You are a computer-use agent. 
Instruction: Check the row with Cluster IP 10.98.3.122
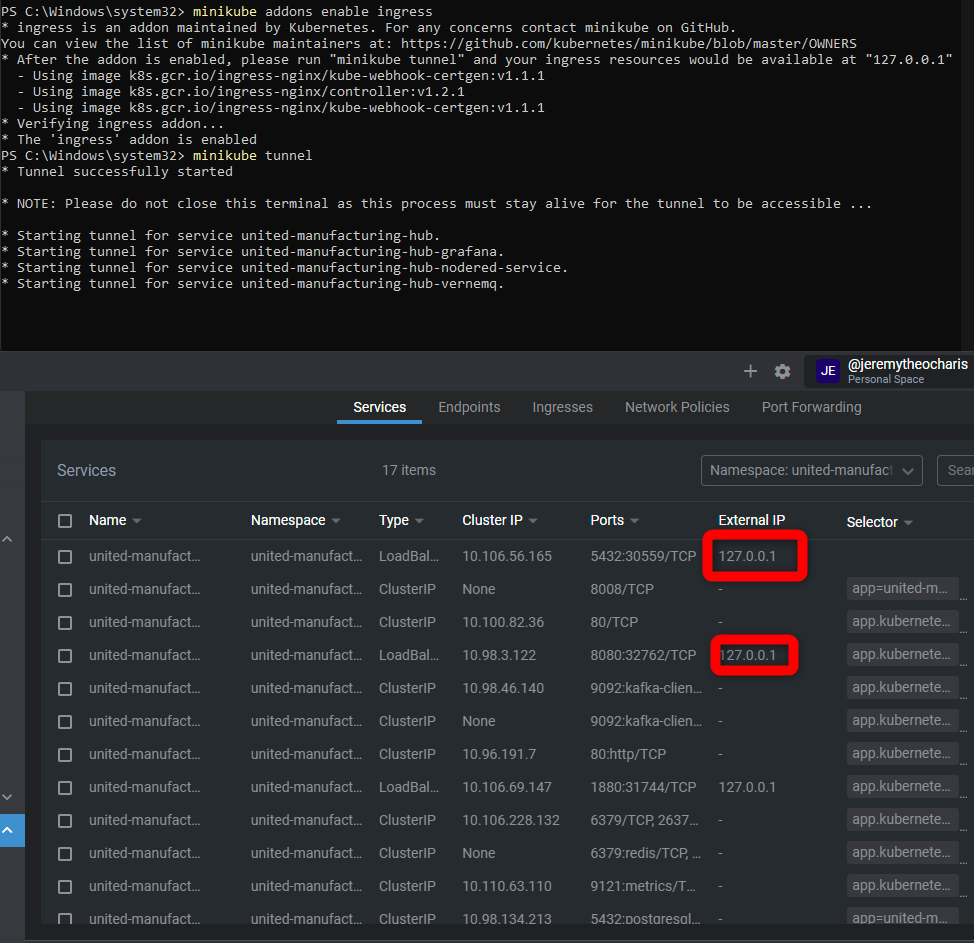point(65,656)
